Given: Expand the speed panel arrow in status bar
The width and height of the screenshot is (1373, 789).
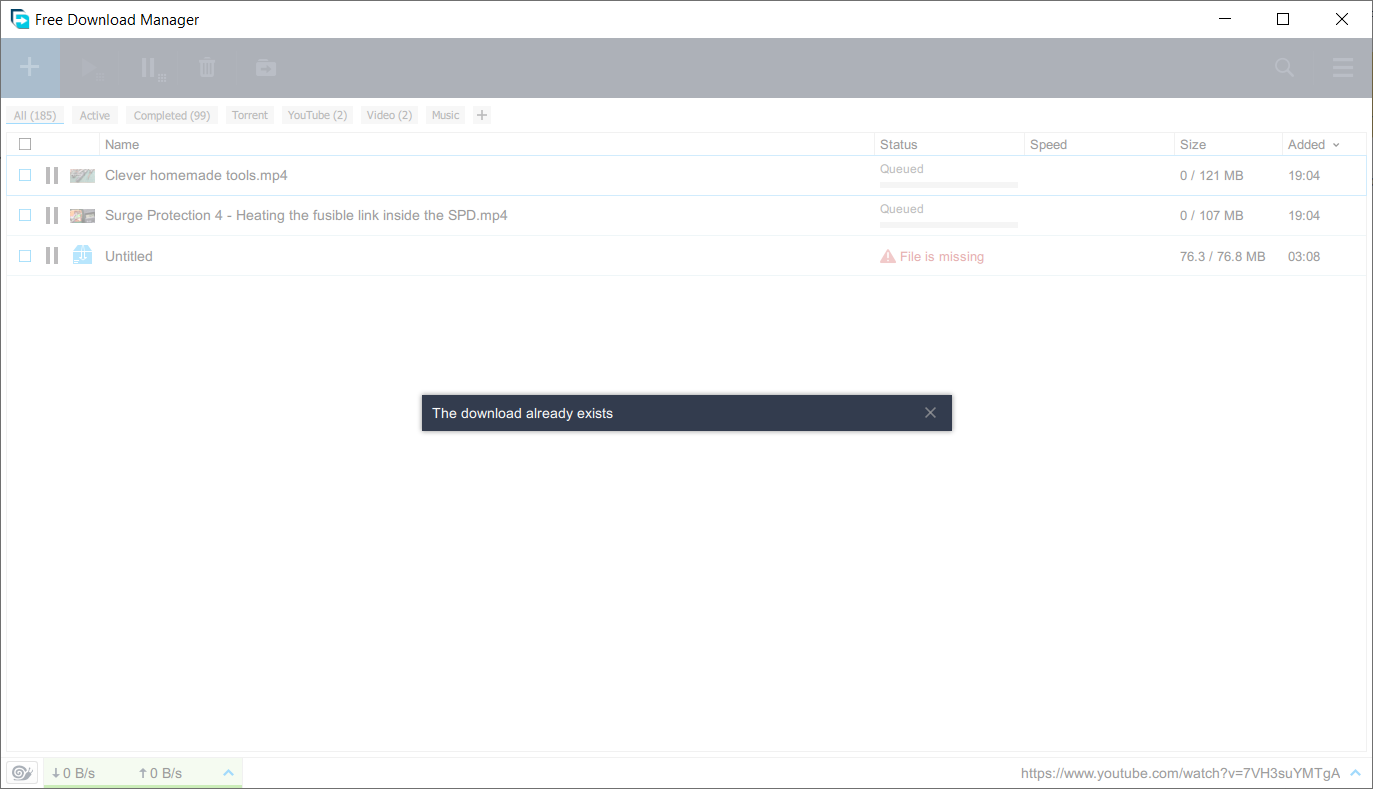Looking at the screenshot, I should tap(228, 773).
